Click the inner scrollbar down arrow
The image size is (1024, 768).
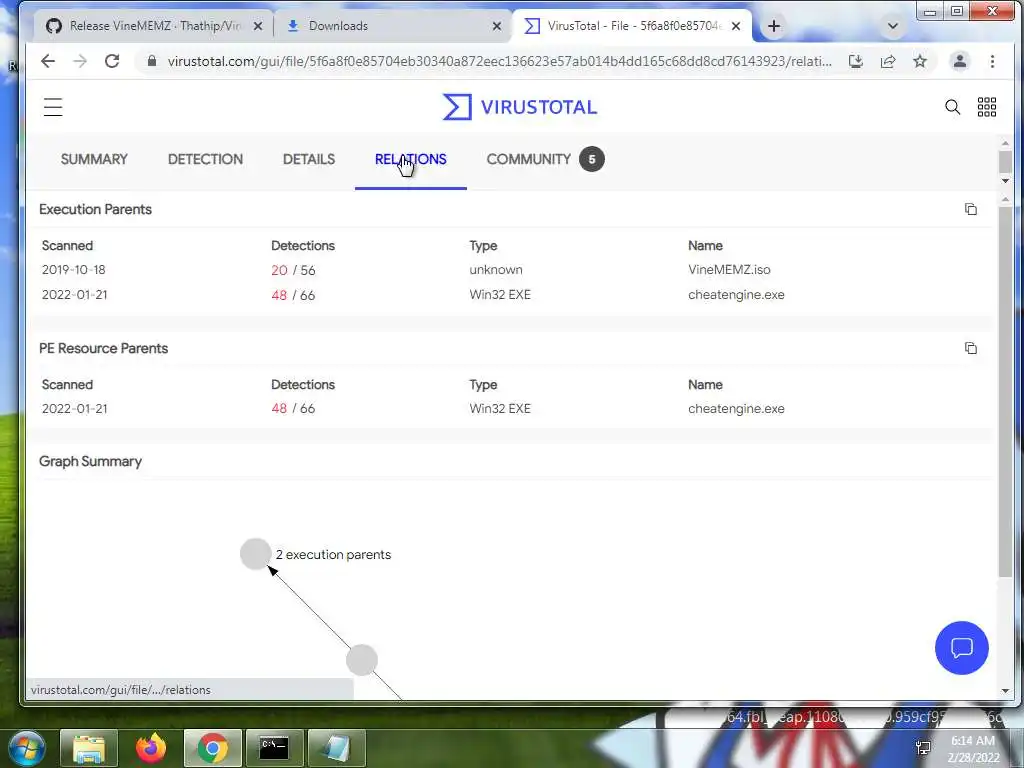point(1005,691)
